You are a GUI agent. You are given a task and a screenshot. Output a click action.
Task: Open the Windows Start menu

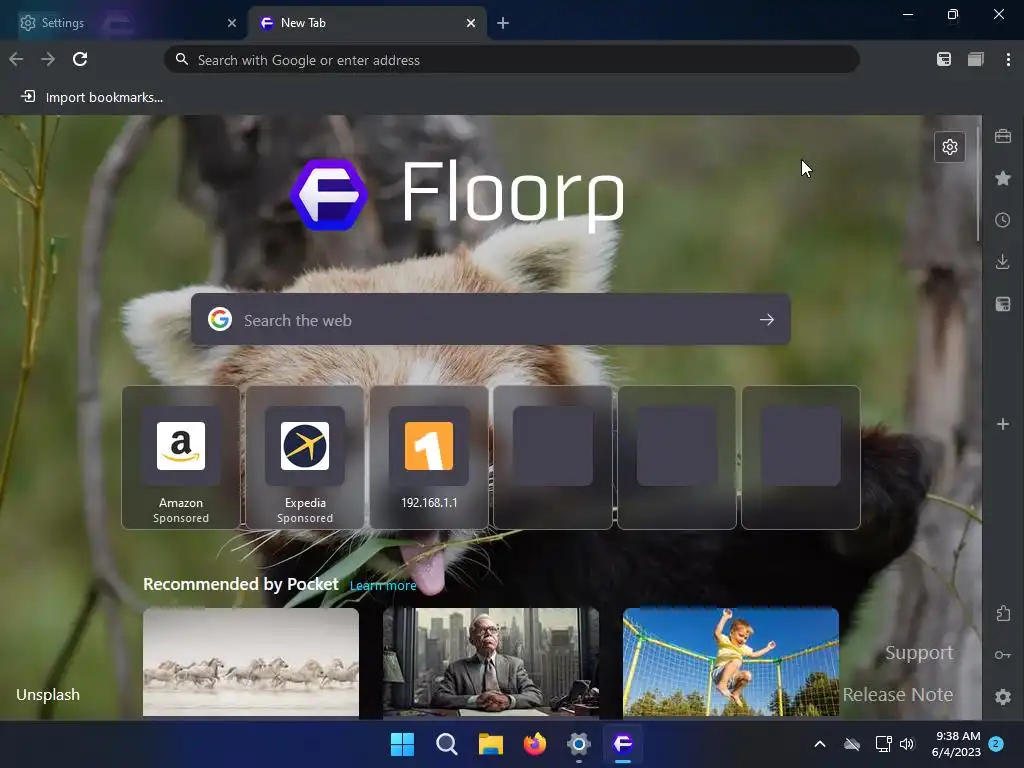point(402,744)
